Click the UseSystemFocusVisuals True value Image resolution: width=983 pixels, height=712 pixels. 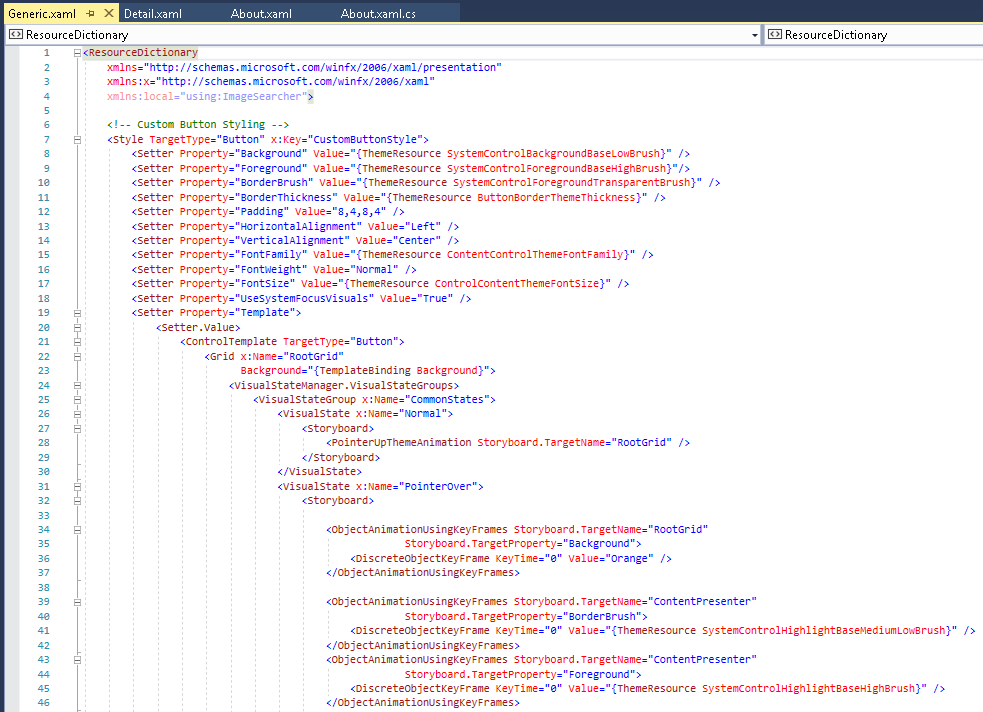[x=434, y=298]
